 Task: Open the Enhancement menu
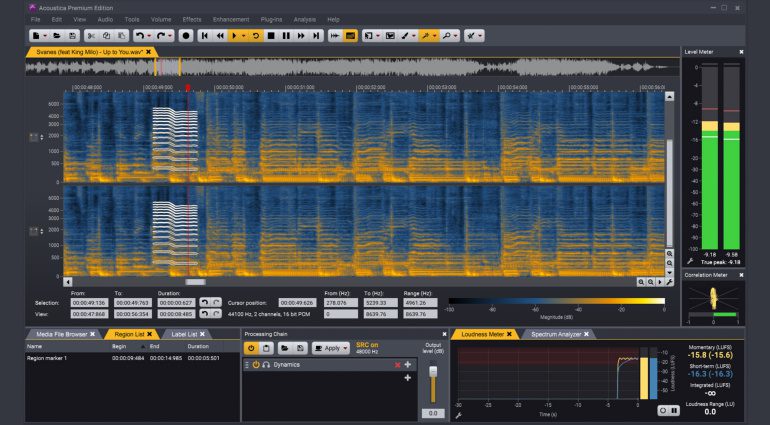(x=231, y=20)
